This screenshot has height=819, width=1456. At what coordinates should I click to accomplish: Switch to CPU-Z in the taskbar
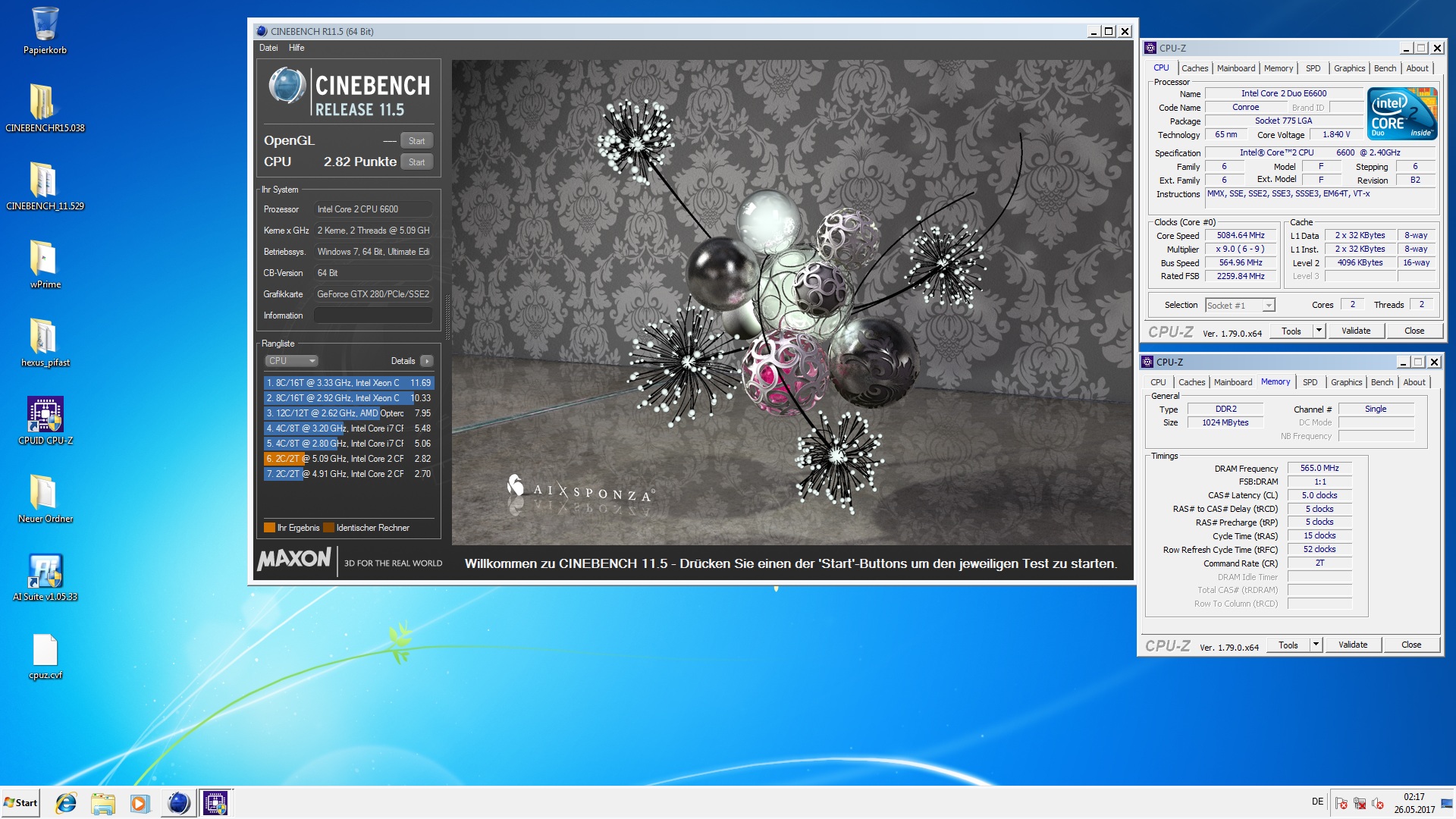click(215, 803)
